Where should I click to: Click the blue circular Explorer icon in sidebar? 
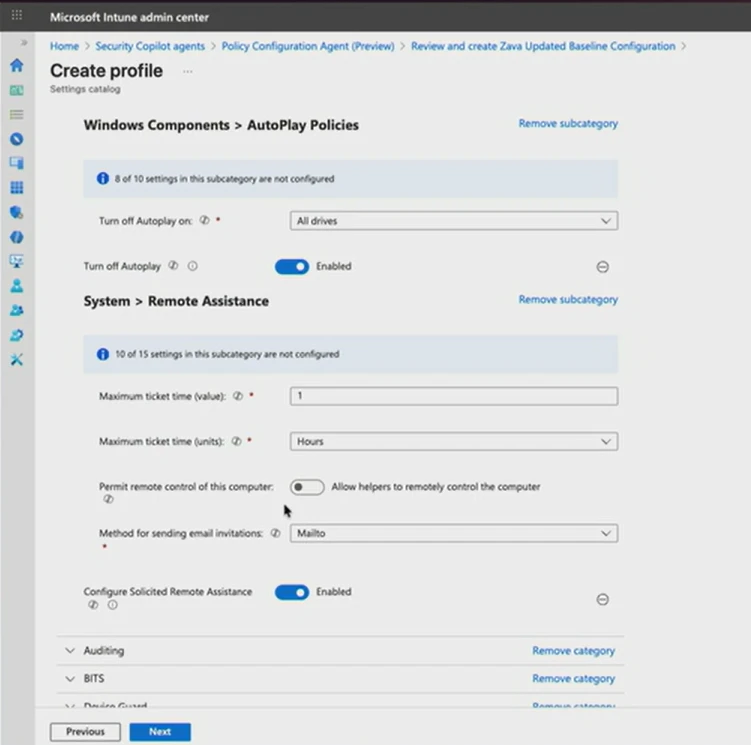click(17, 139)
